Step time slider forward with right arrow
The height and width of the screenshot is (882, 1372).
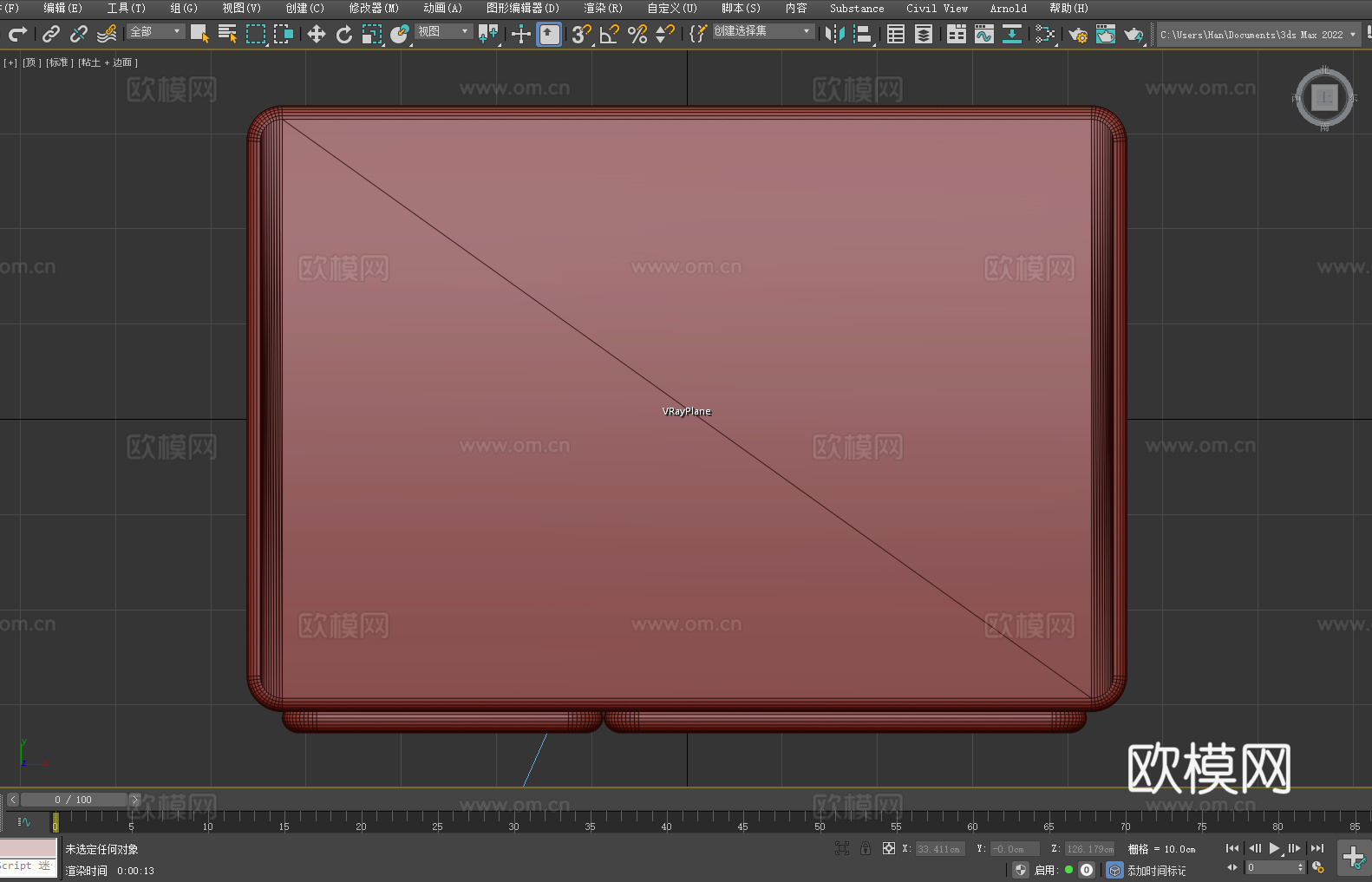[134, 800]
